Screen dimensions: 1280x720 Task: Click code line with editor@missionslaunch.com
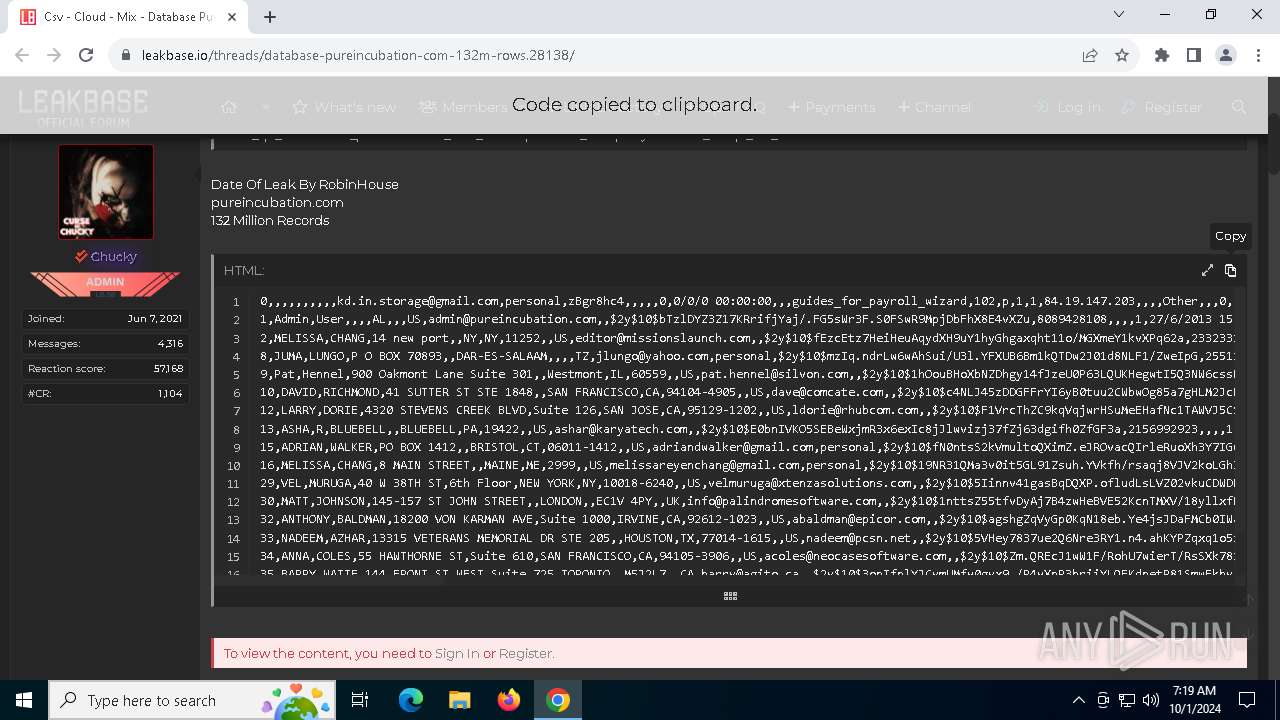[748, 338]
